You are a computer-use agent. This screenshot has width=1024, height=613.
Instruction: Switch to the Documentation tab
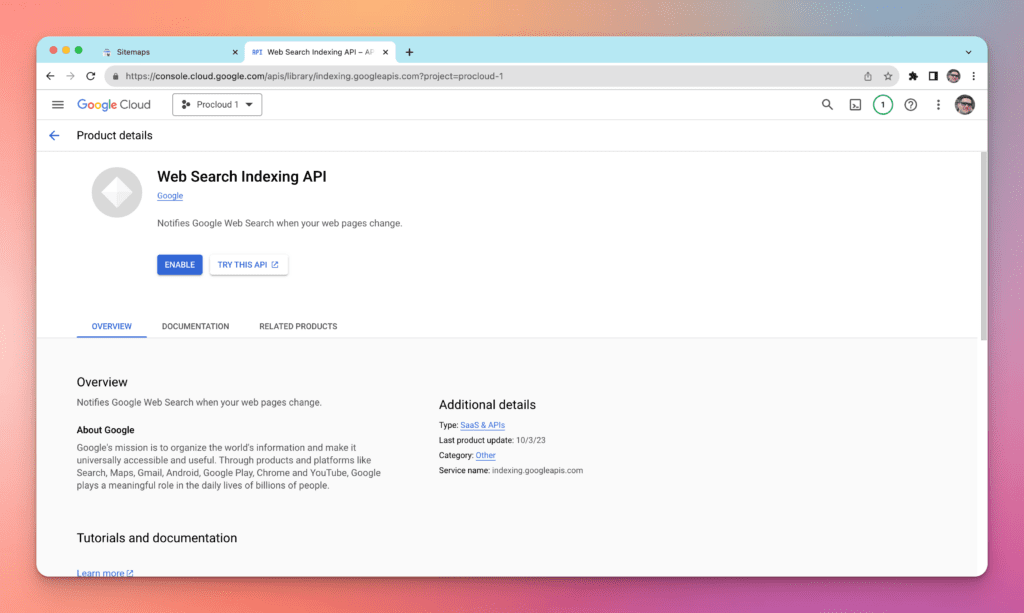pos(195,327)
